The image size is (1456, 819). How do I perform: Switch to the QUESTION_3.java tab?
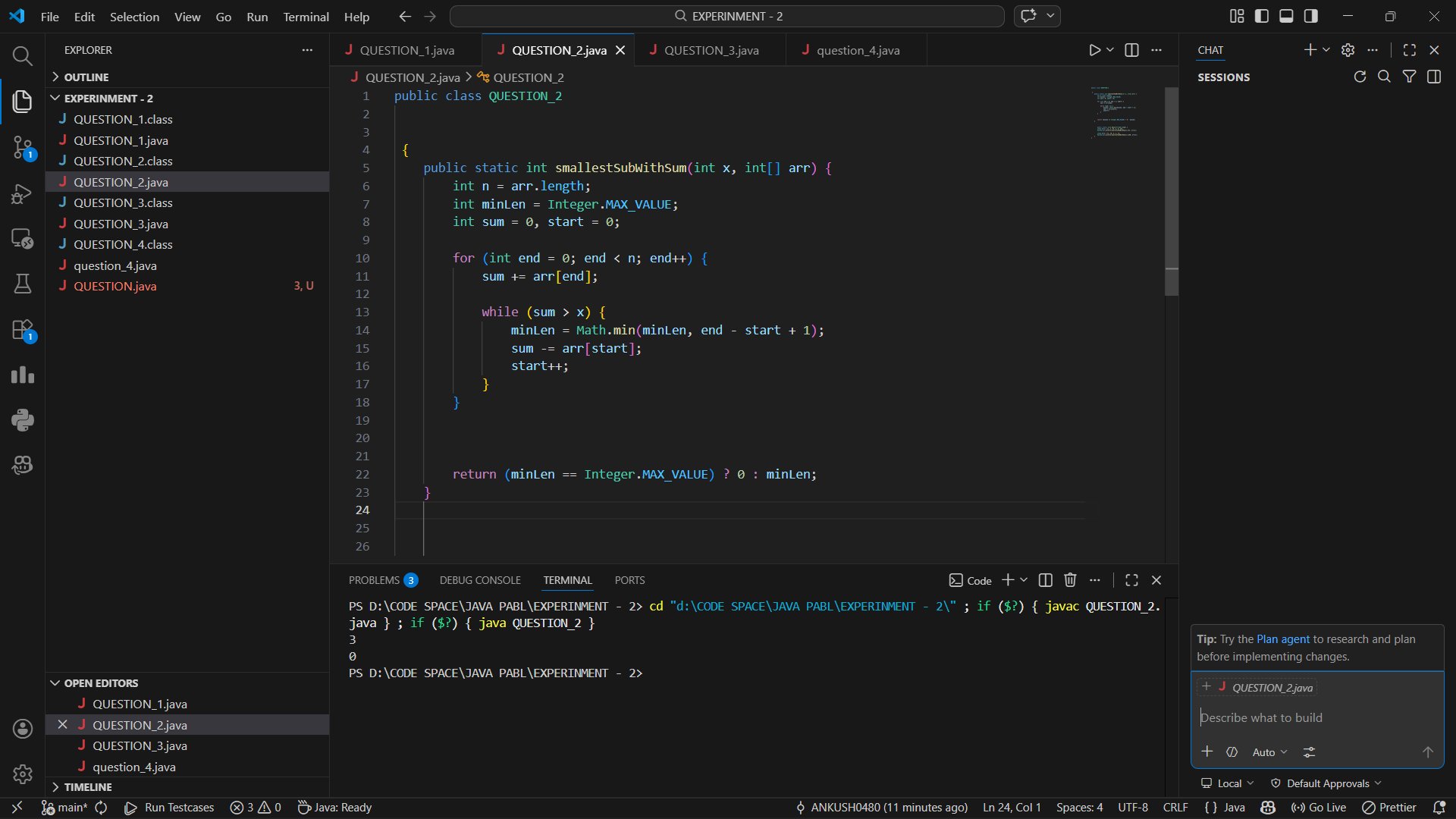[x=711, y=50]
